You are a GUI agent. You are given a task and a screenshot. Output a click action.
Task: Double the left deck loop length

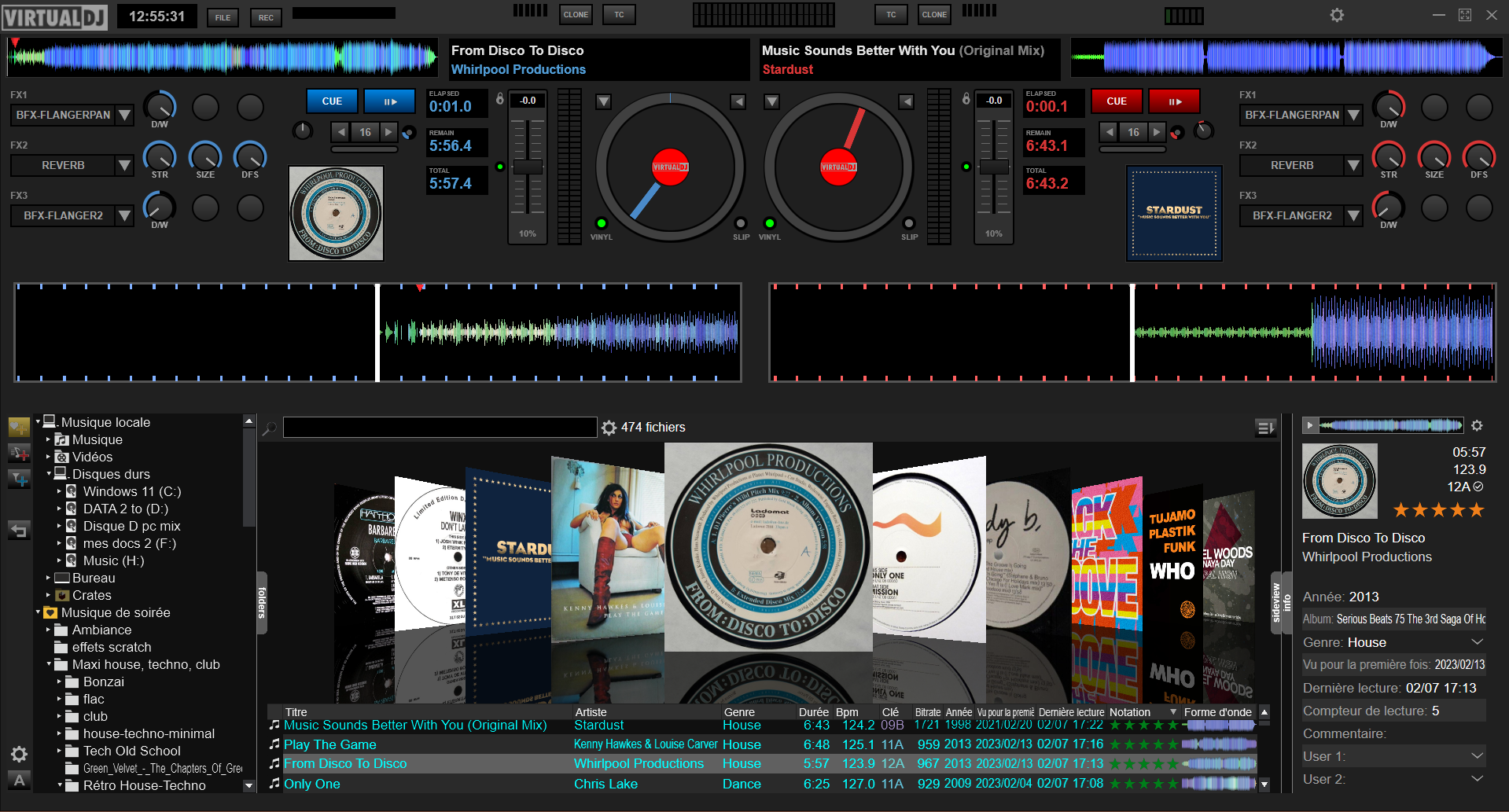coord(388,132)
